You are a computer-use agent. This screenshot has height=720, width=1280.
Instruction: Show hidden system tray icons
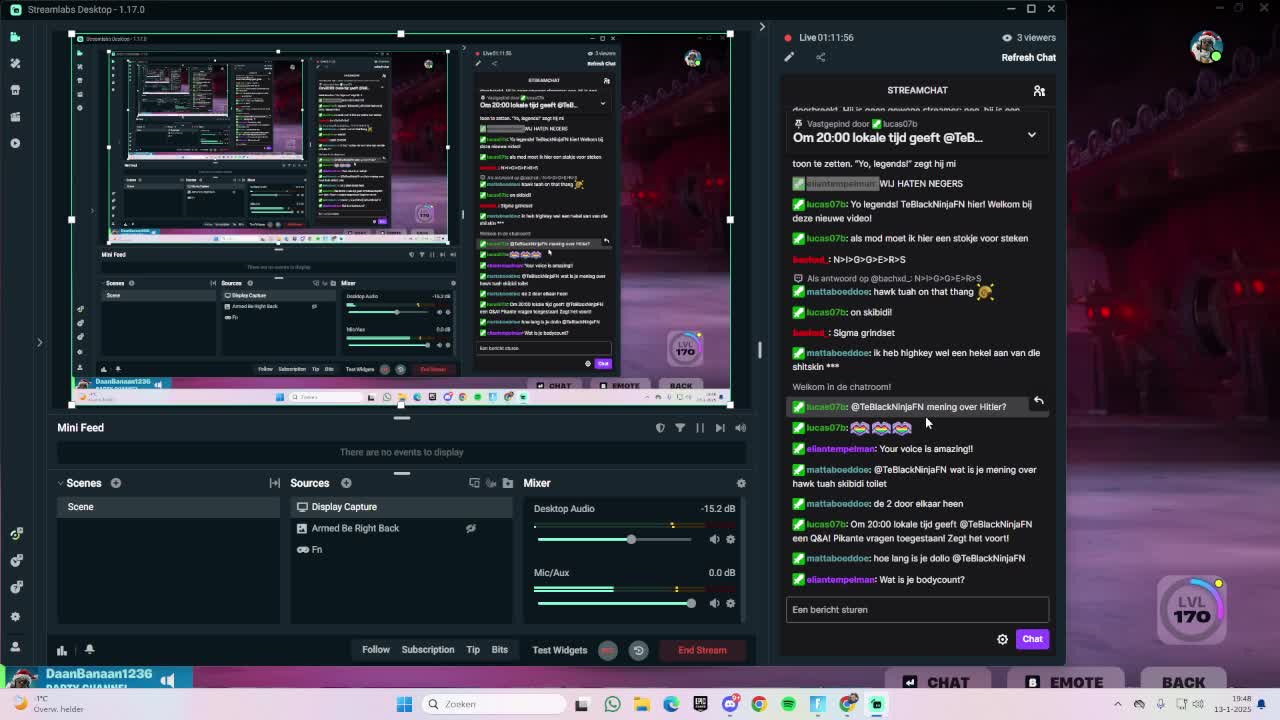point(1117,704)
